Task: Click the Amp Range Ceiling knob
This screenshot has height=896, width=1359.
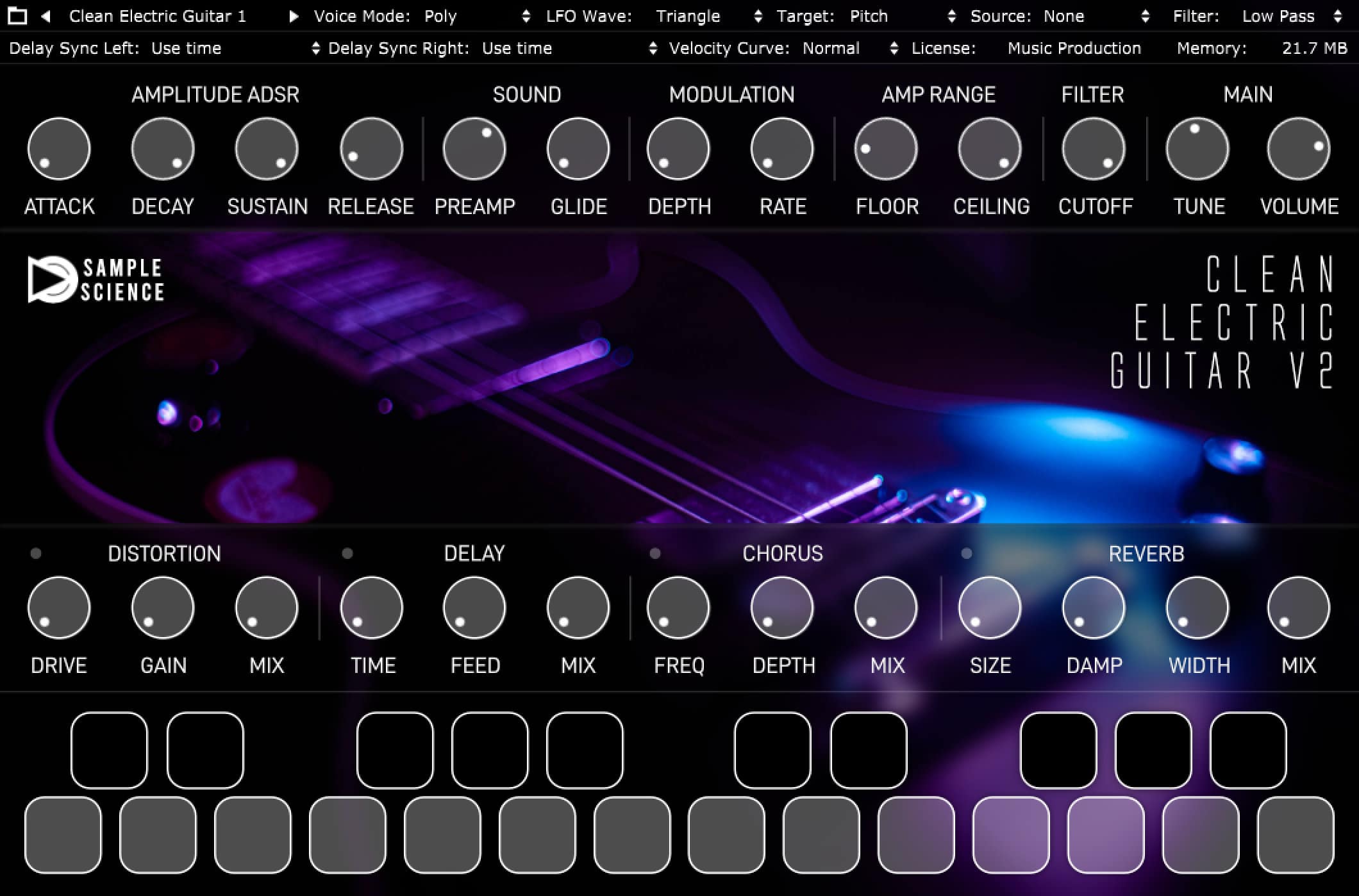Action: (990, 149)
